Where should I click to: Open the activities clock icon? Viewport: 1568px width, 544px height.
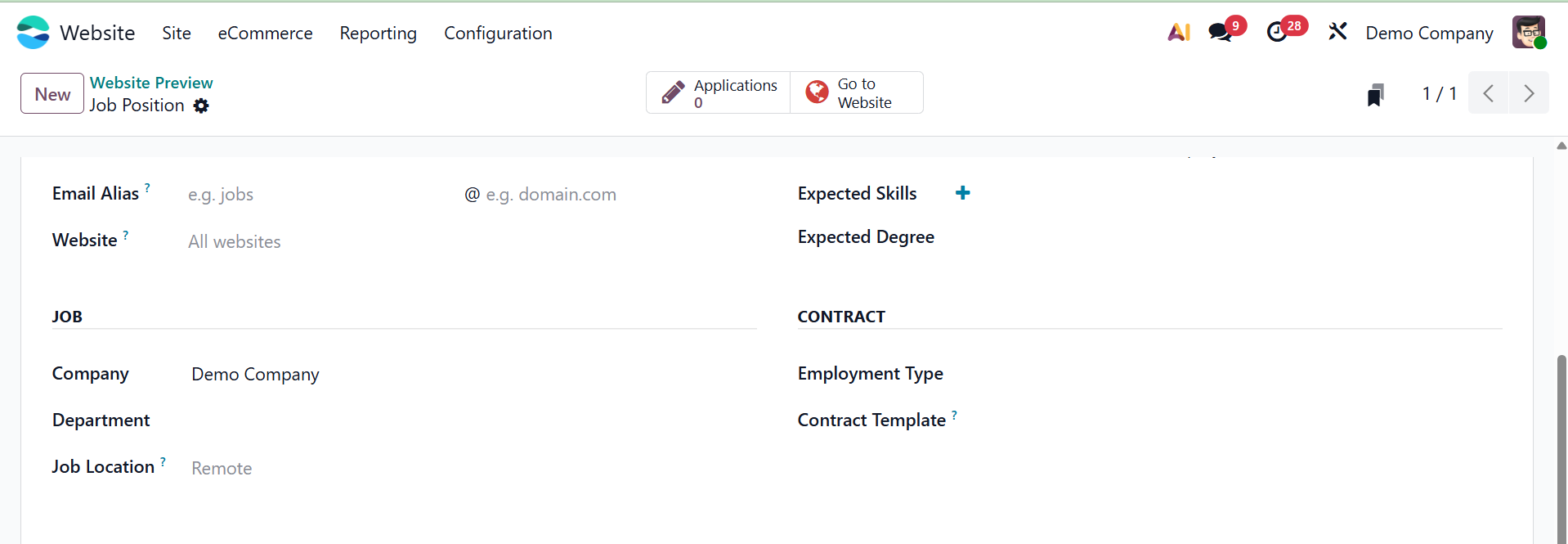[1277, 33]
